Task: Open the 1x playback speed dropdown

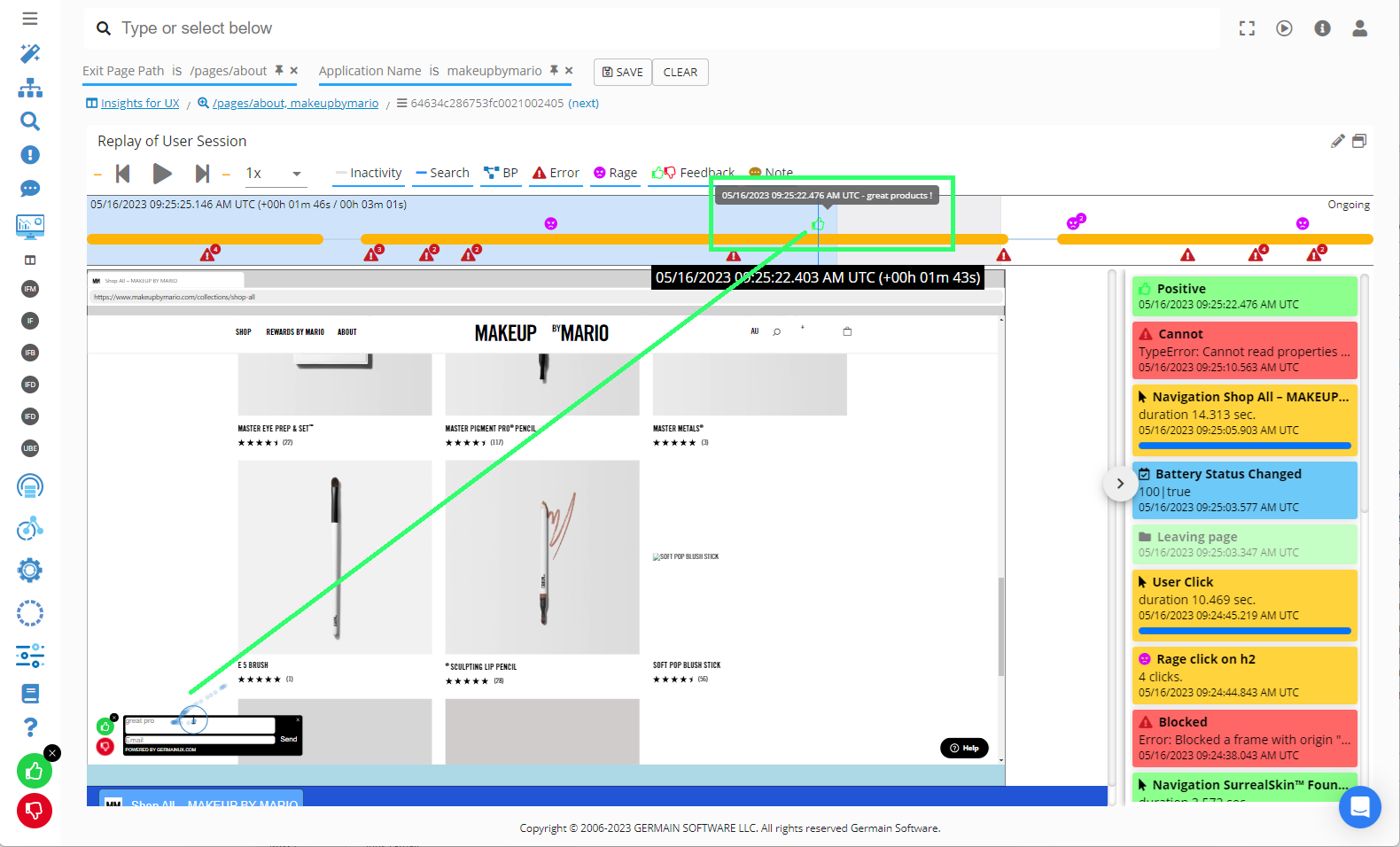Action: (274, 174)
